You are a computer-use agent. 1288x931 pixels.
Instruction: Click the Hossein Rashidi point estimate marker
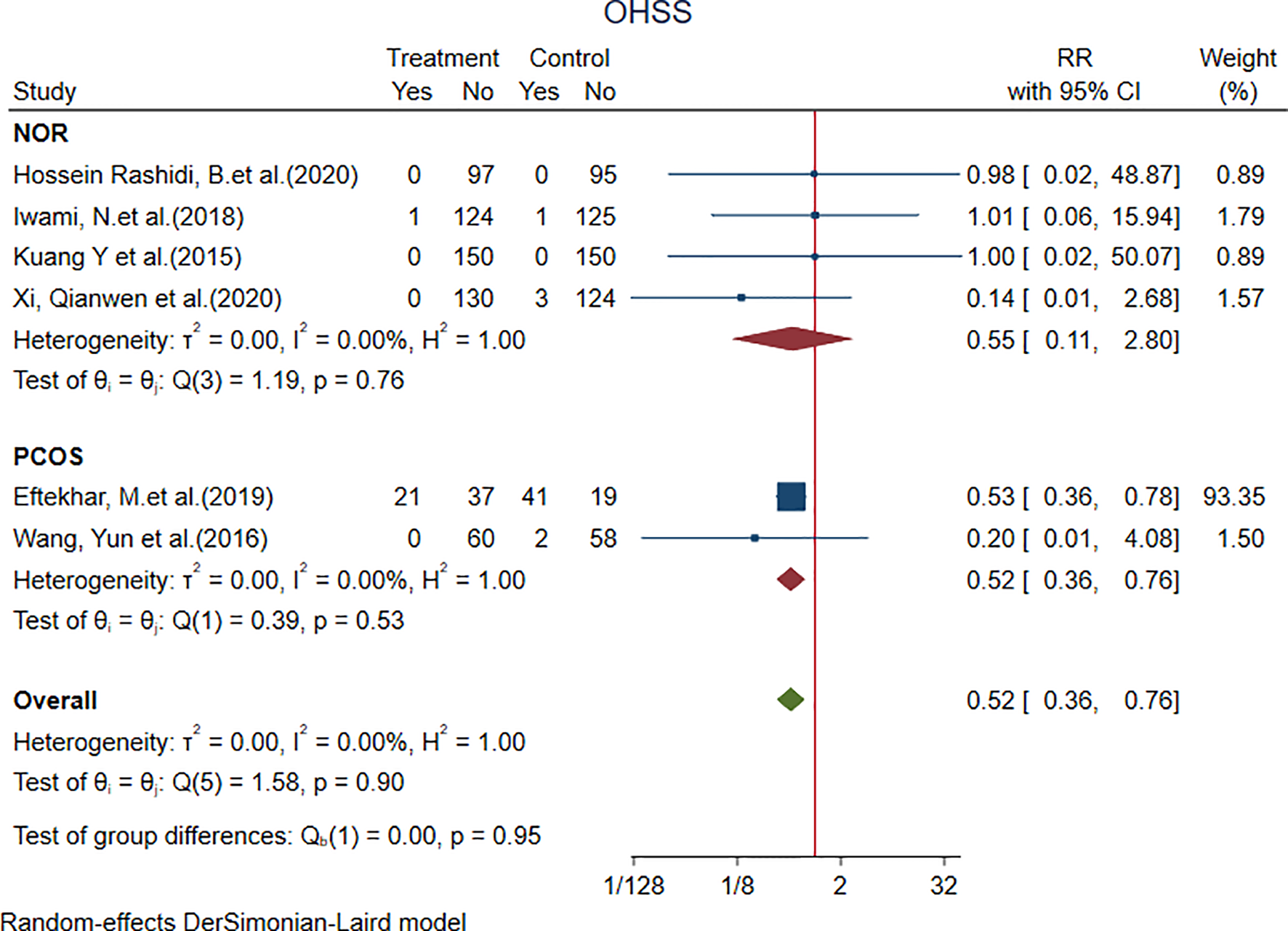click(814, 174)
